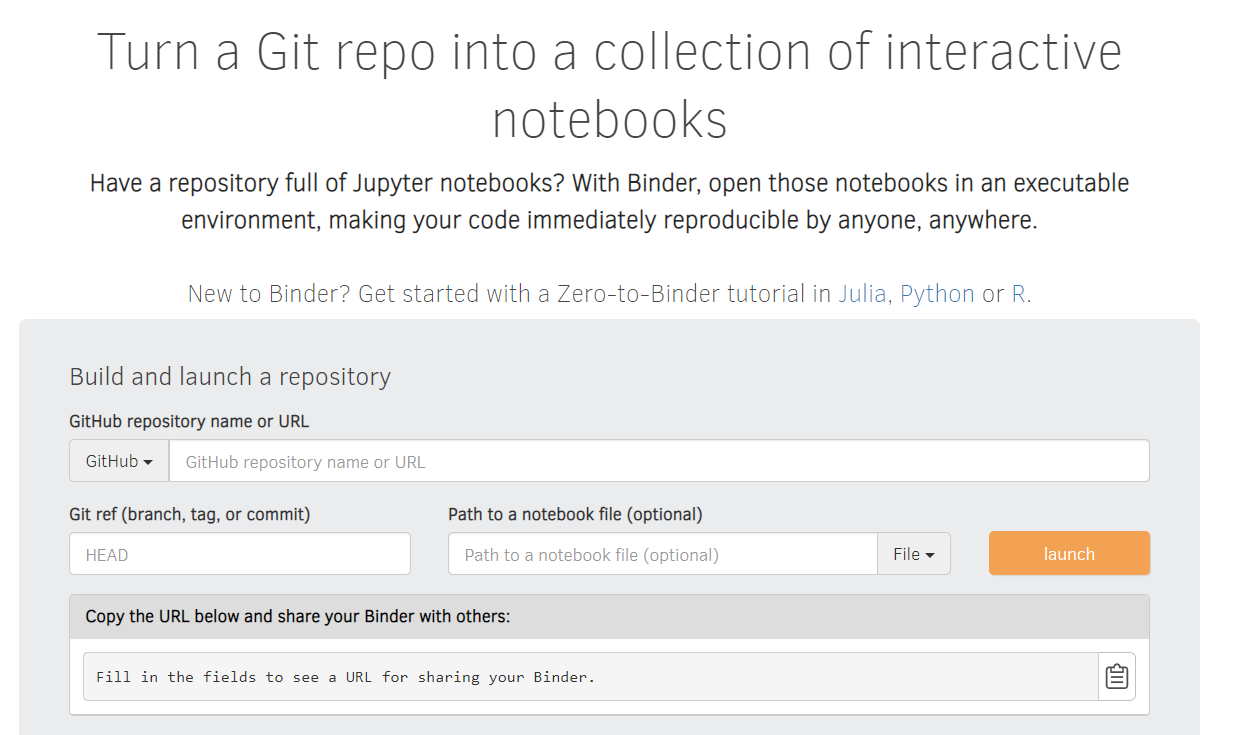The width and height of the screenshot is (1249, 735).
Task: Click the 'New to Binder?' text
Action: tap(269, 294)
